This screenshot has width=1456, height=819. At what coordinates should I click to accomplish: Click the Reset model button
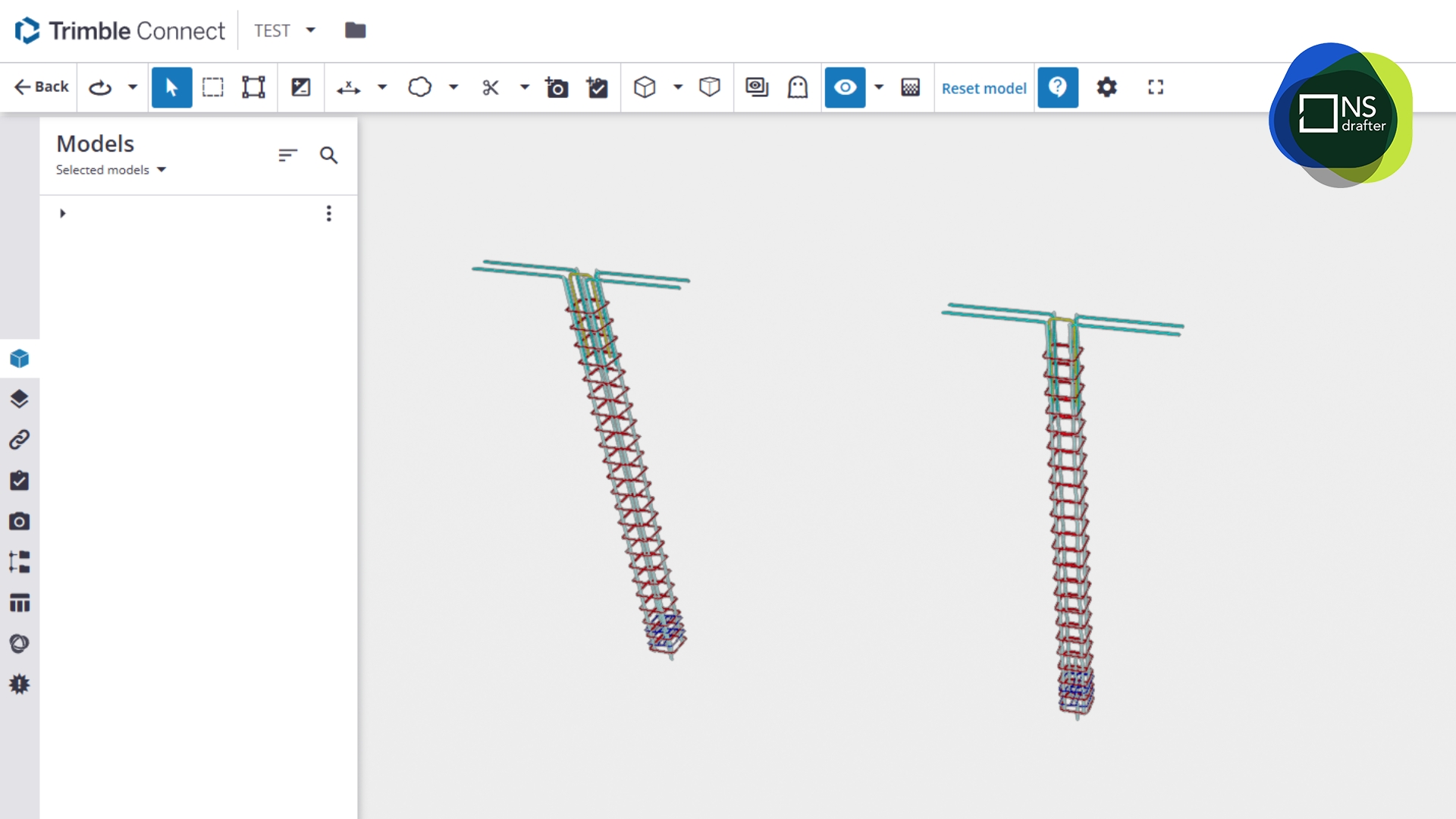[984, 88]
